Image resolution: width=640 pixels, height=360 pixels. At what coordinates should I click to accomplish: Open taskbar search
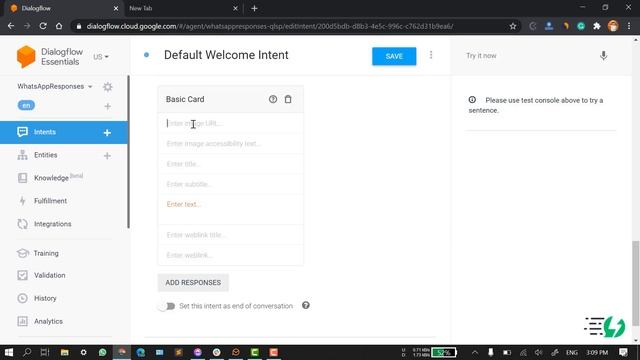(27, 352)
